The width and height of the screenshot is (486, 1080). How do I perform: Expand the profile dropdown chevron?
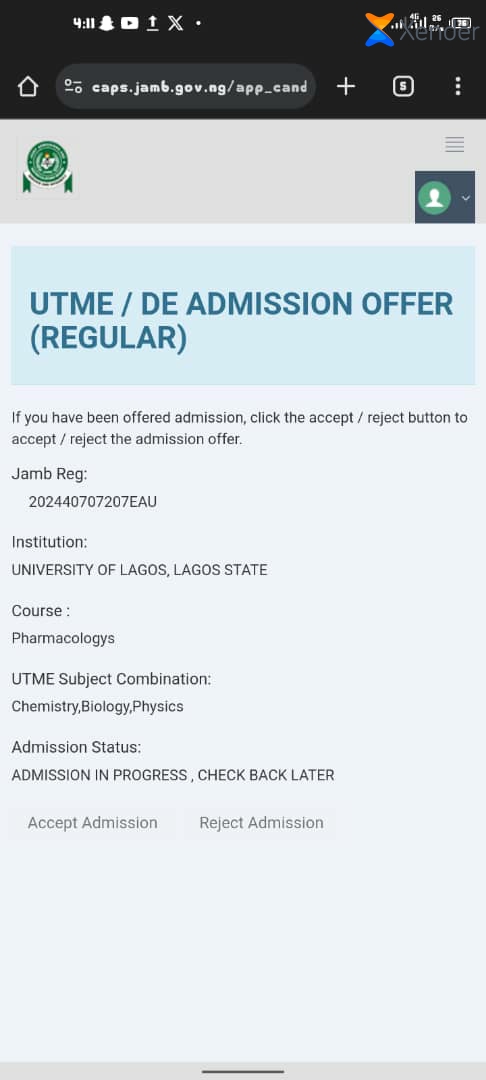coord(465,198)
